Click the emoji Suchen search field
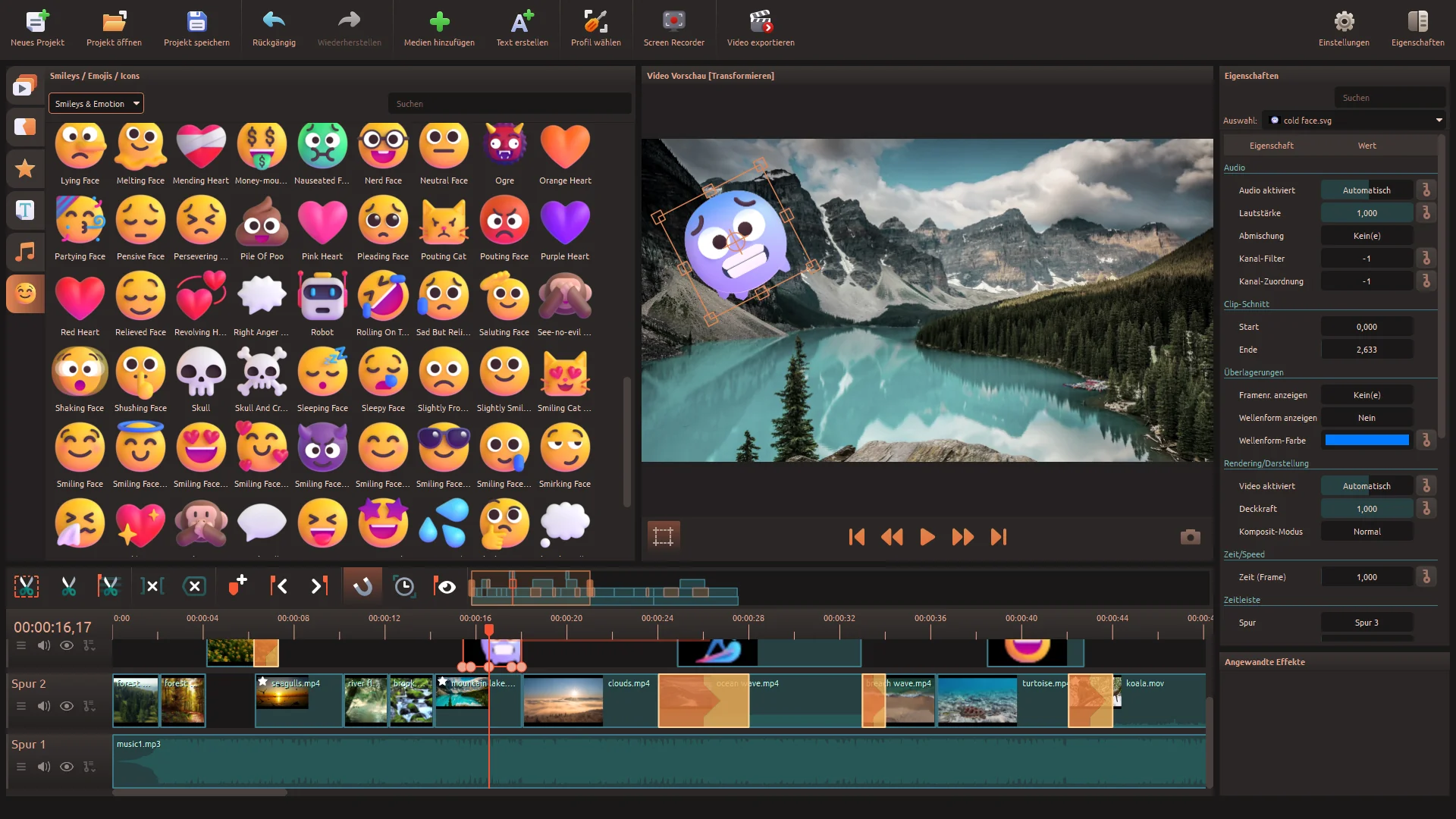This screenshot has height=819, width=1456. click(509, 104)
